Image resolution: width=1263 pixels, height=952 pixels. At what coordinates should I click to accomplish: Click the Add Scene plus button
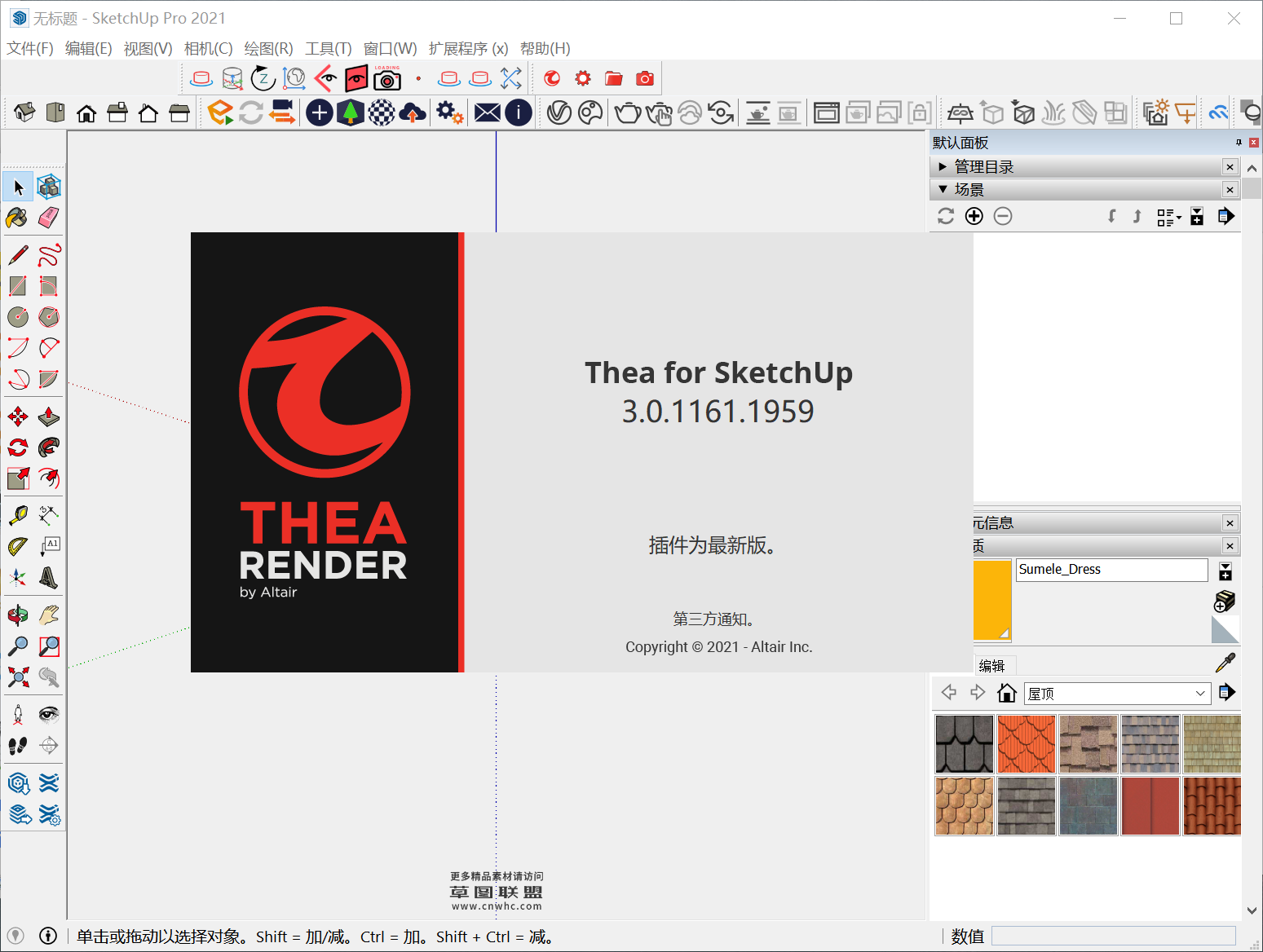[x=974, y=216]
